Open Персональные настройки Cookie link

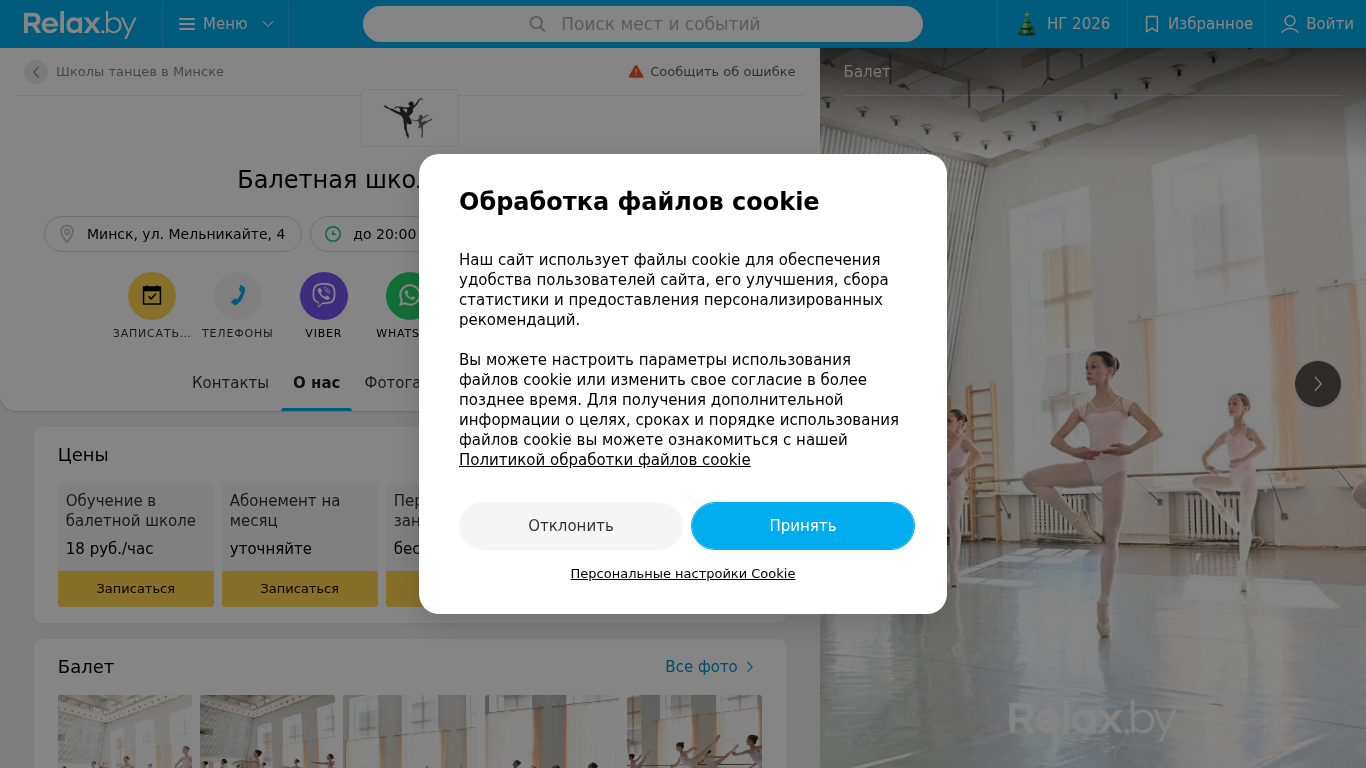683,574
